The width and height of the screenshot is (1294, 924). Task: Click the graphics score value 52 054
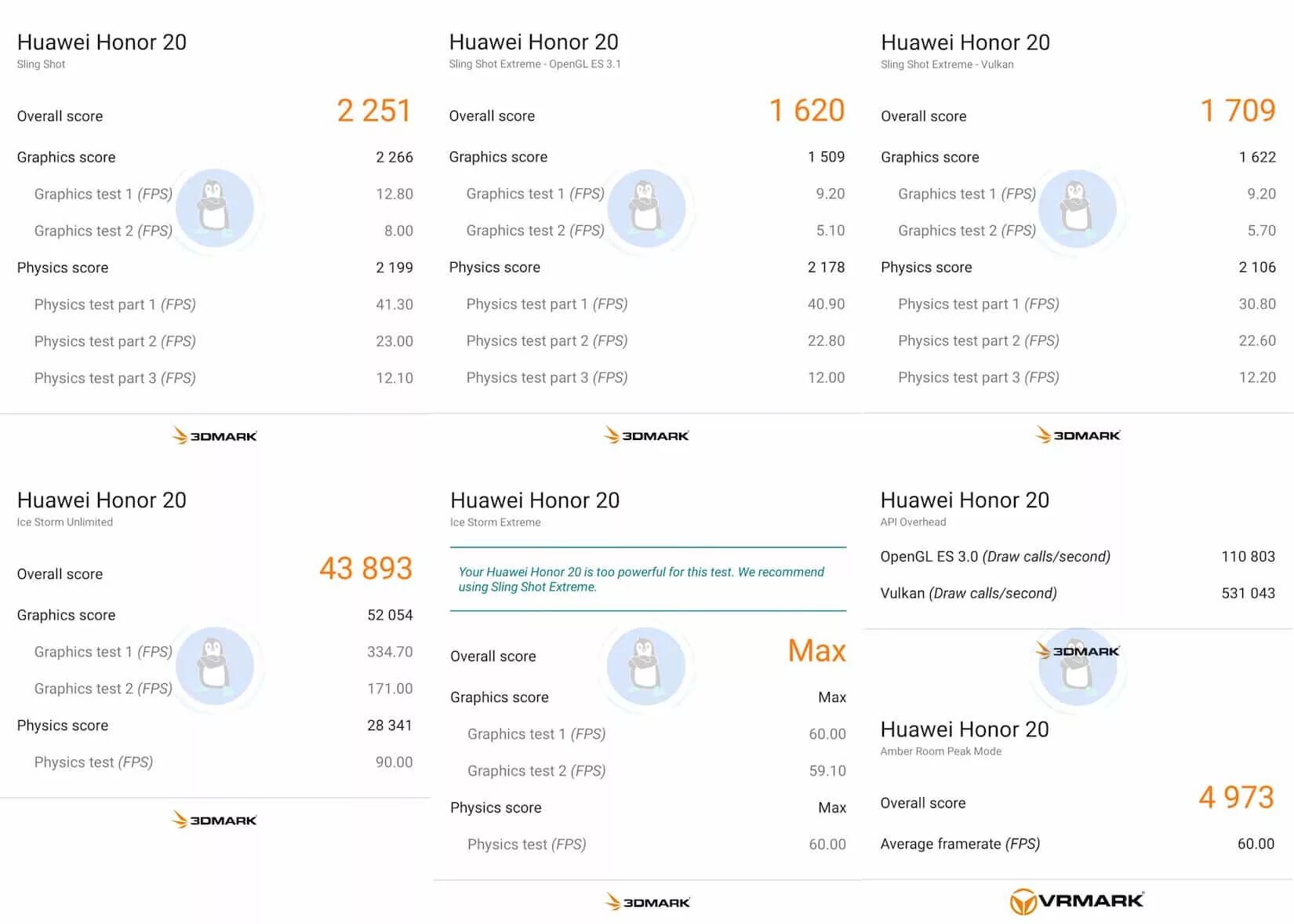pyautogui.click(x=390, y=615)
